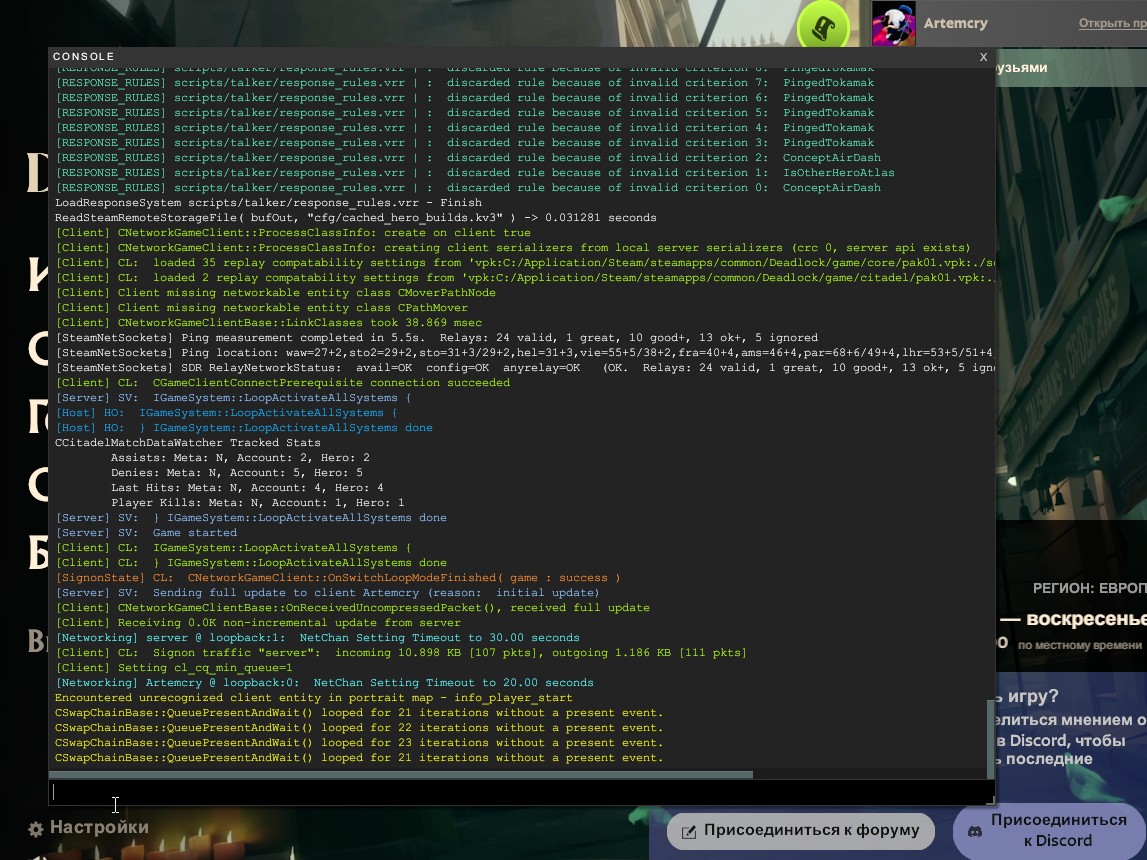Viewport: 1147px width, 860px height.
Task: Click the Discord logo icon
Action: pyautogui.click(x=974, y=831)
